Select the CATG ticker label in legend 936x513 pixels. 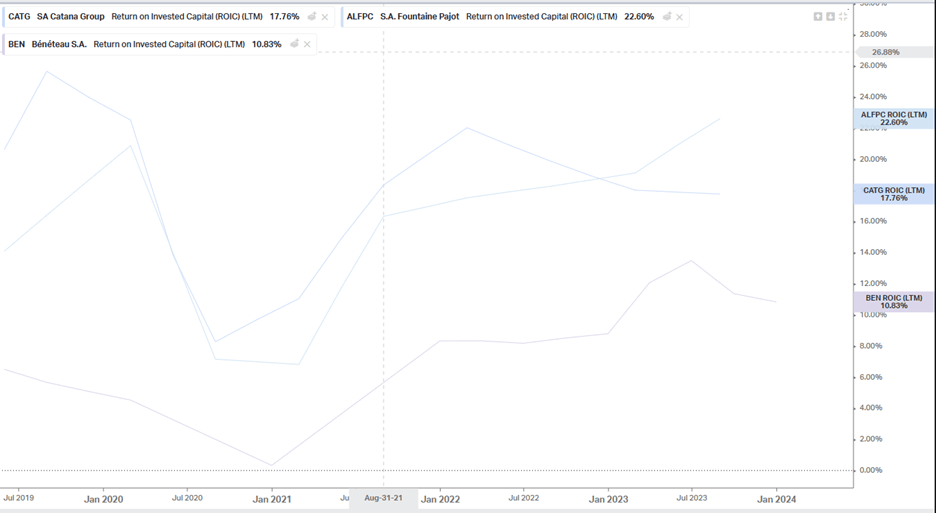tap(19, 17)
